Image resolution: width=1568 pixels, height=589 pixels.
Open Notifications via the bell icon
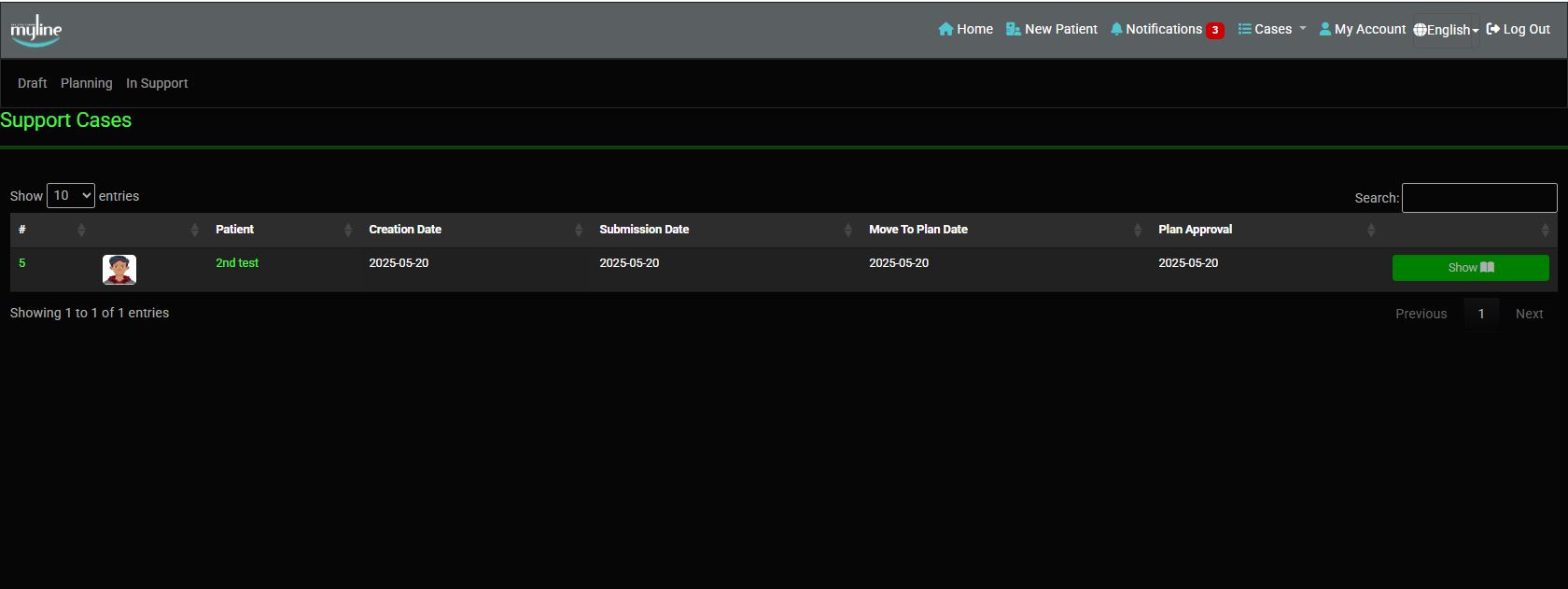(1116, 29)
